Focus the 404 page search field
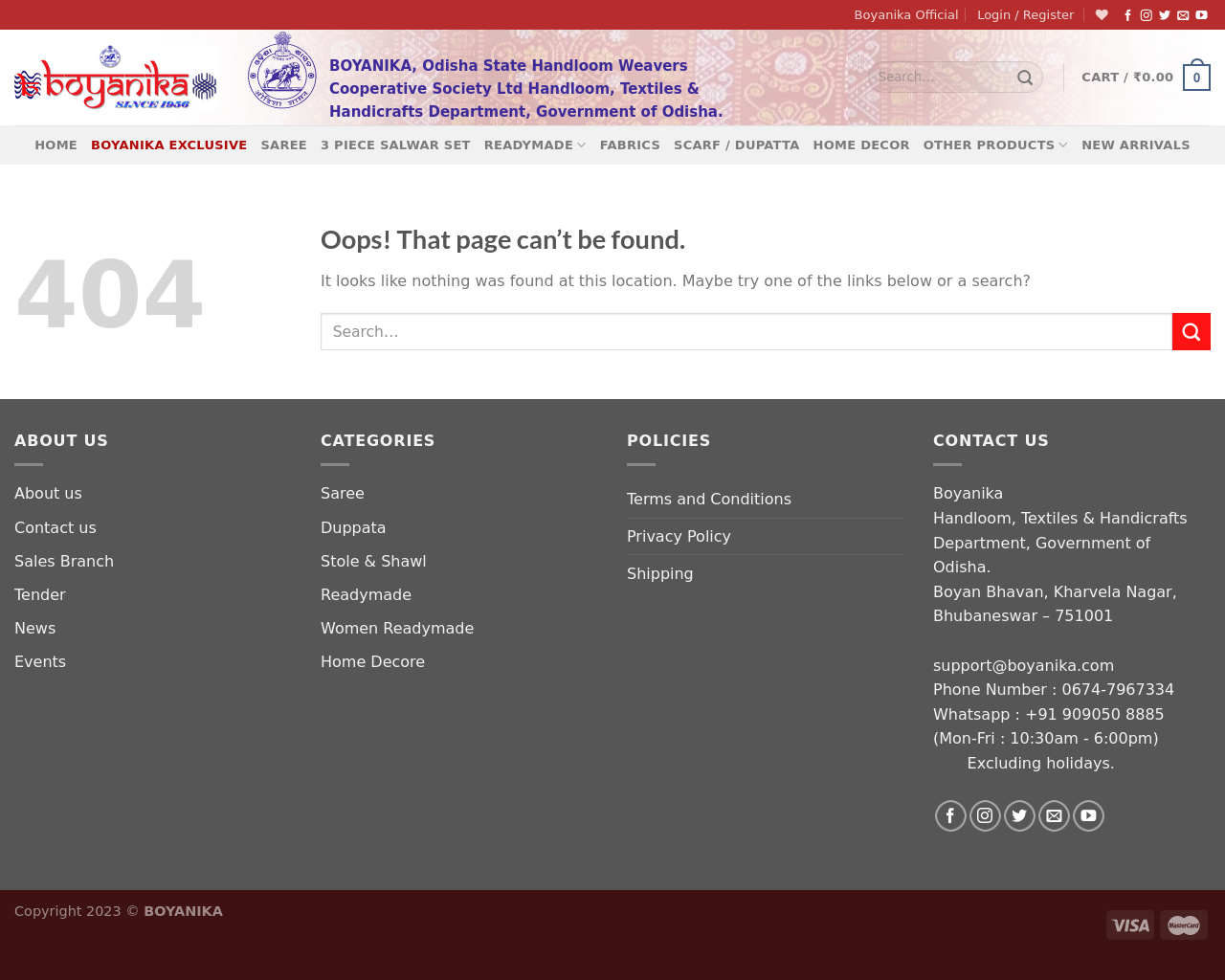Viewport: 1225px width, 980px height. [x=746, y=332]
